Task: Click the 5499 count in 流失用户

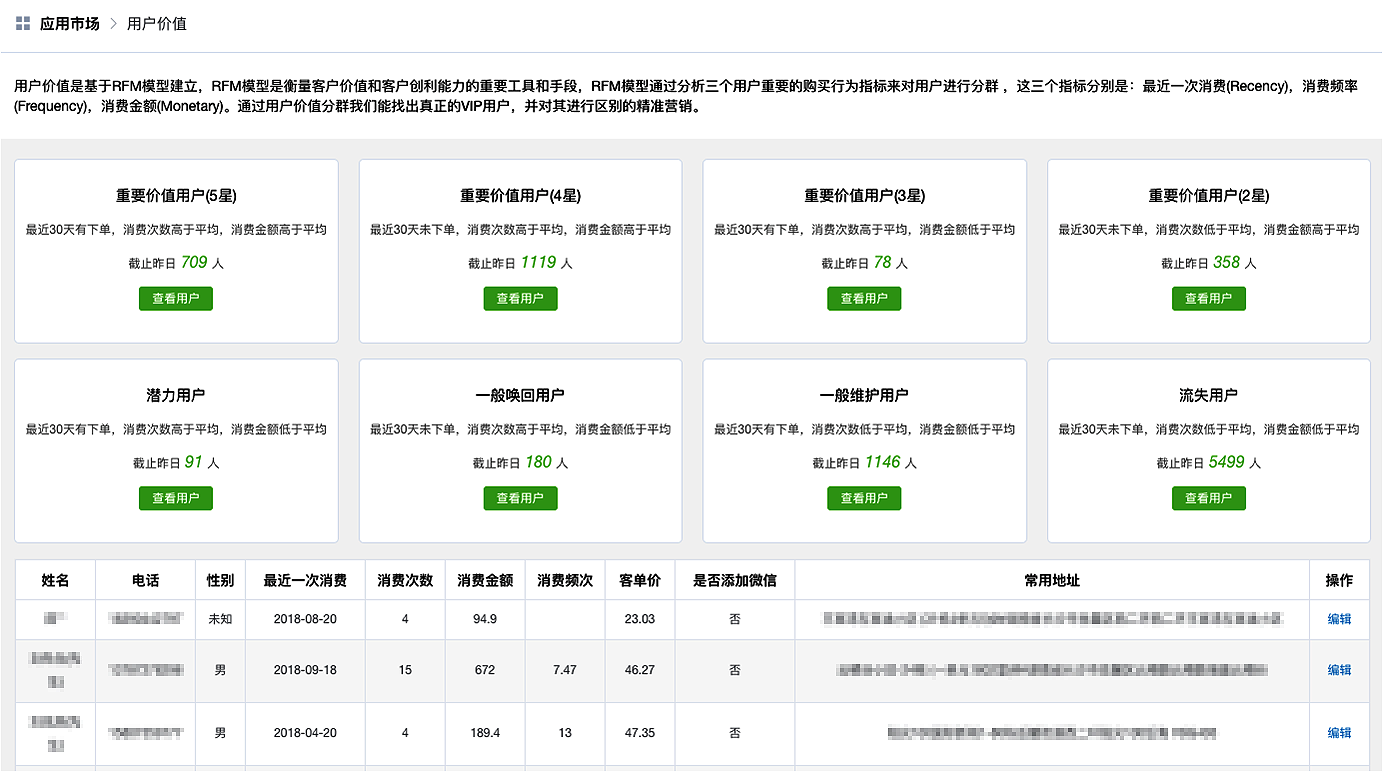Action: [x=1227, y=462]
